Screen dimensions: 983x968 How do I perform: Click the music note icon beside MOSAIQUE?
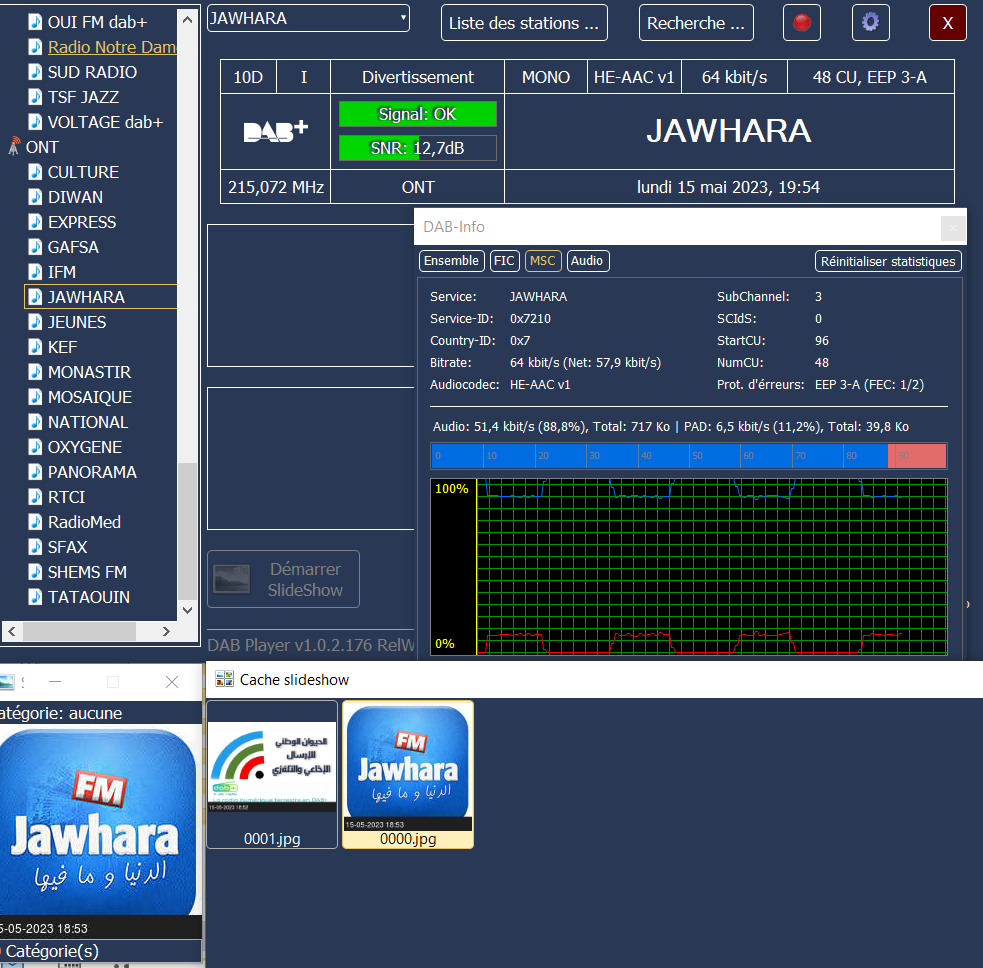35,397
